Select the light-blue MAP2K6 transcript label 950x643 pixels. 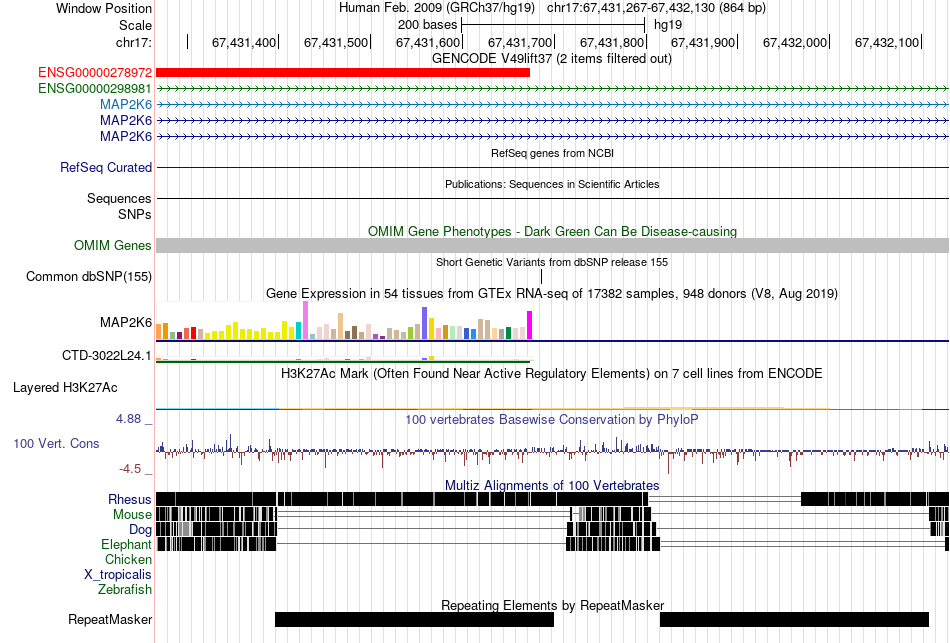point(126,104)
